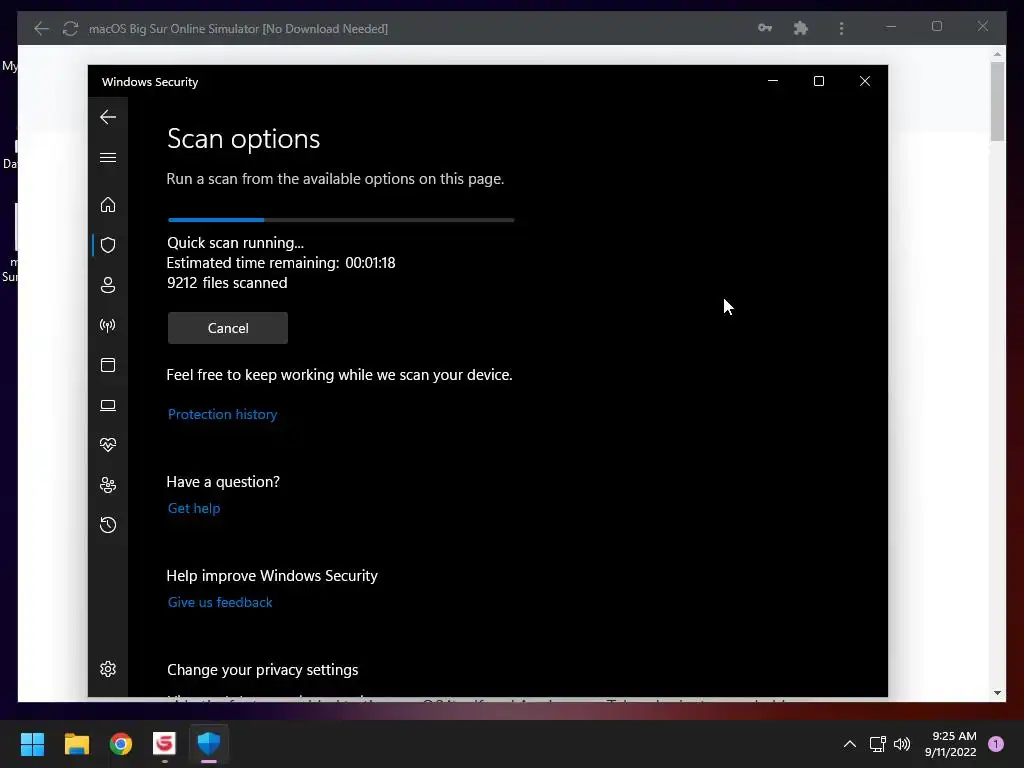Minimize the Windows Security window
The image size is (1024, 768).
point(773,81)
